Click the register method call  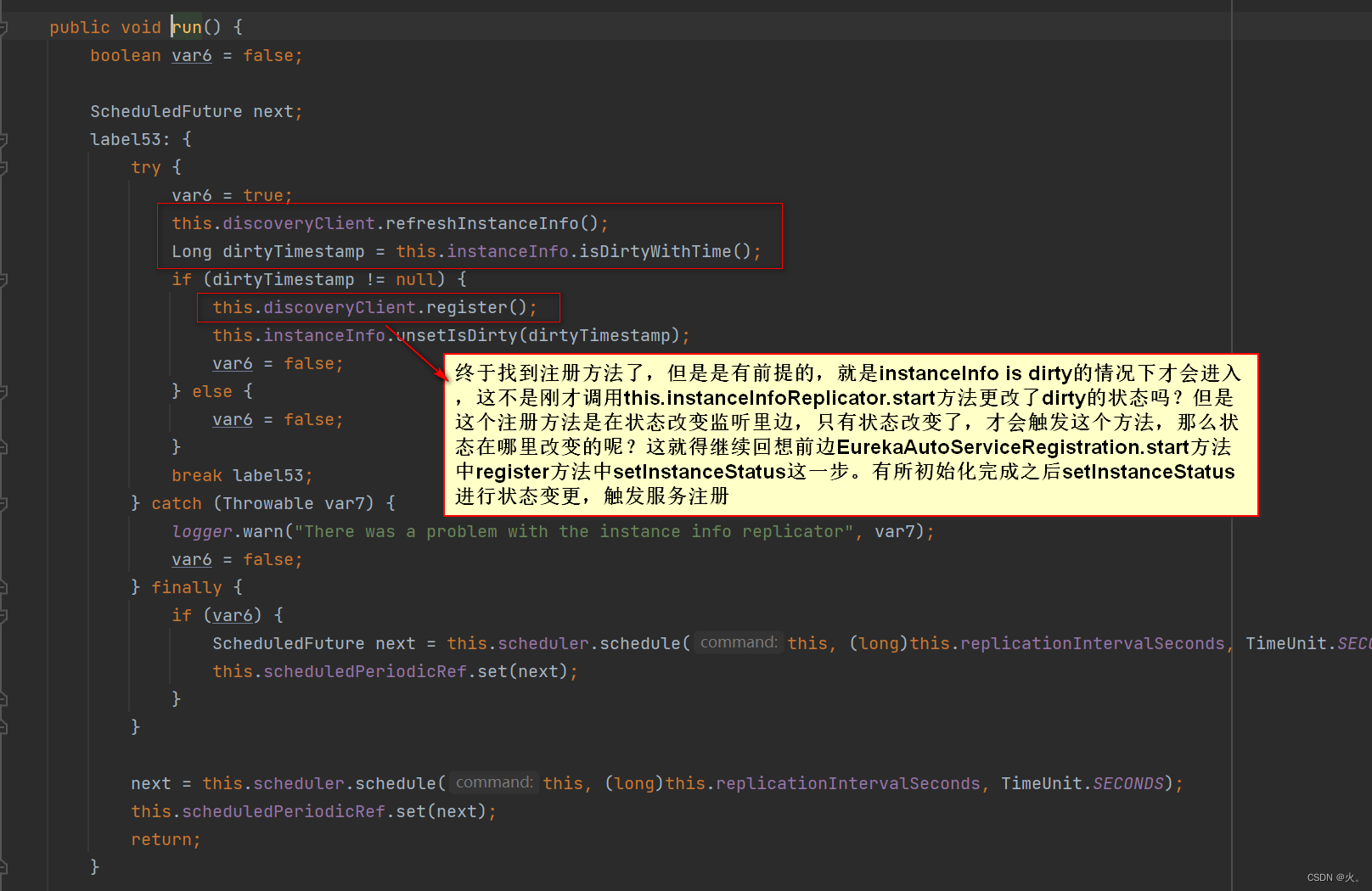click(467, 307)
